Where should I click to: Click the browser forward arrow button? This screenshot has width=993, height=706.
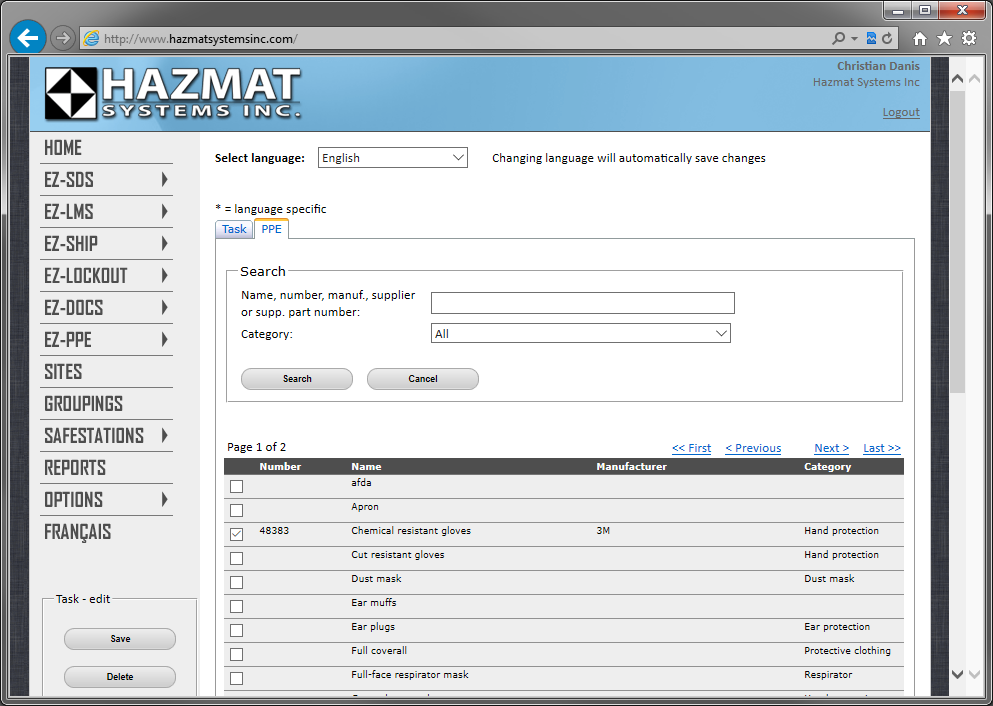(63, 38)
